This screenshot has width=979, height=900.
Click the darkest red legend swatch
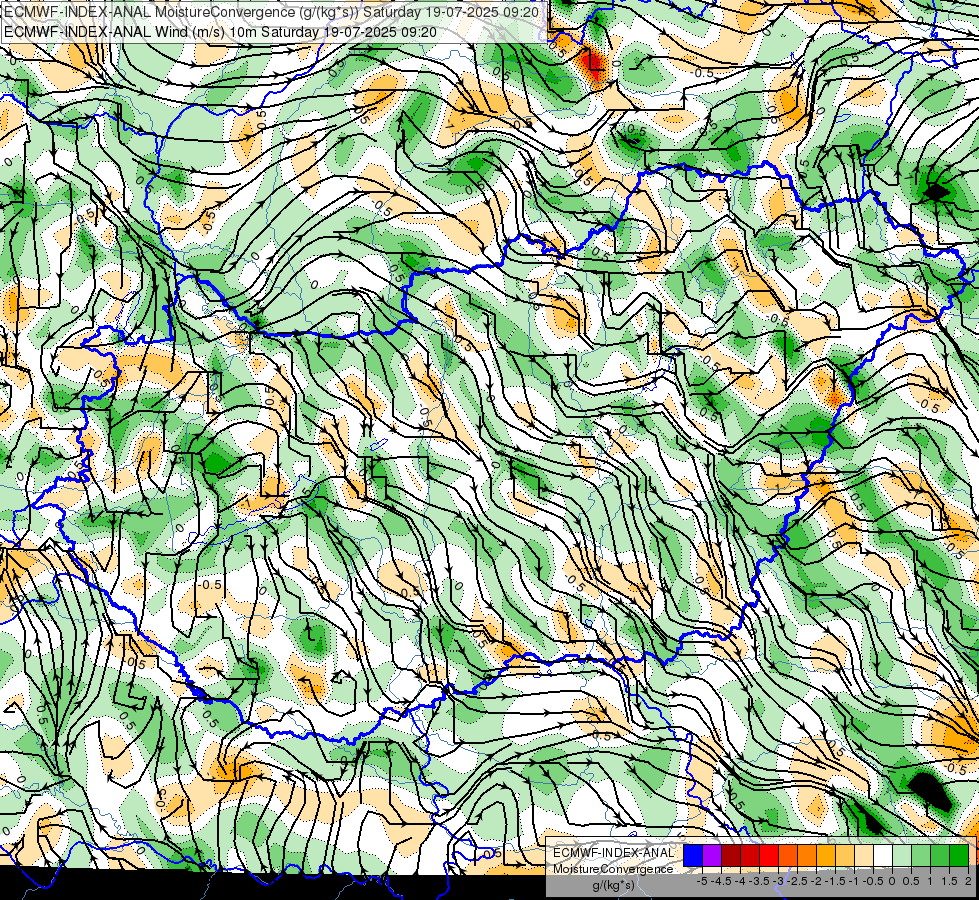[731, 855]
